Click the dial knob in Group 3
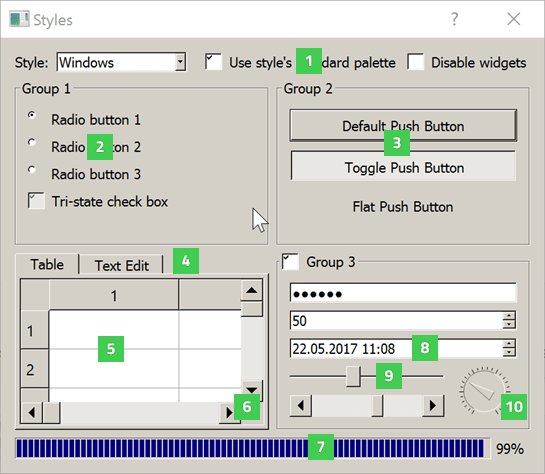Screen dimensions: 545x474 pos(485,390)
